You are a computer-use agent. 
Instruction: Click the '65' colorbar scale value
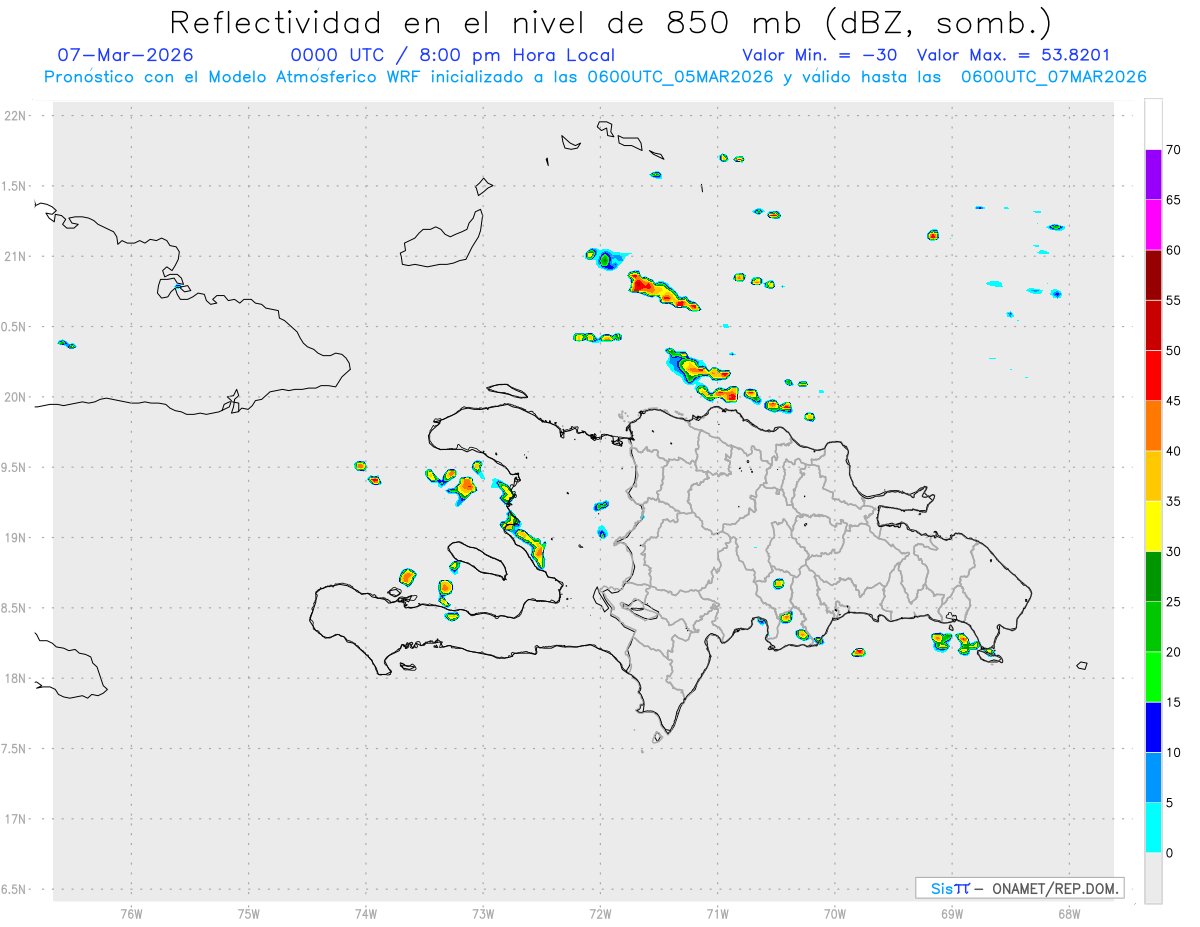coord(1173,200)
